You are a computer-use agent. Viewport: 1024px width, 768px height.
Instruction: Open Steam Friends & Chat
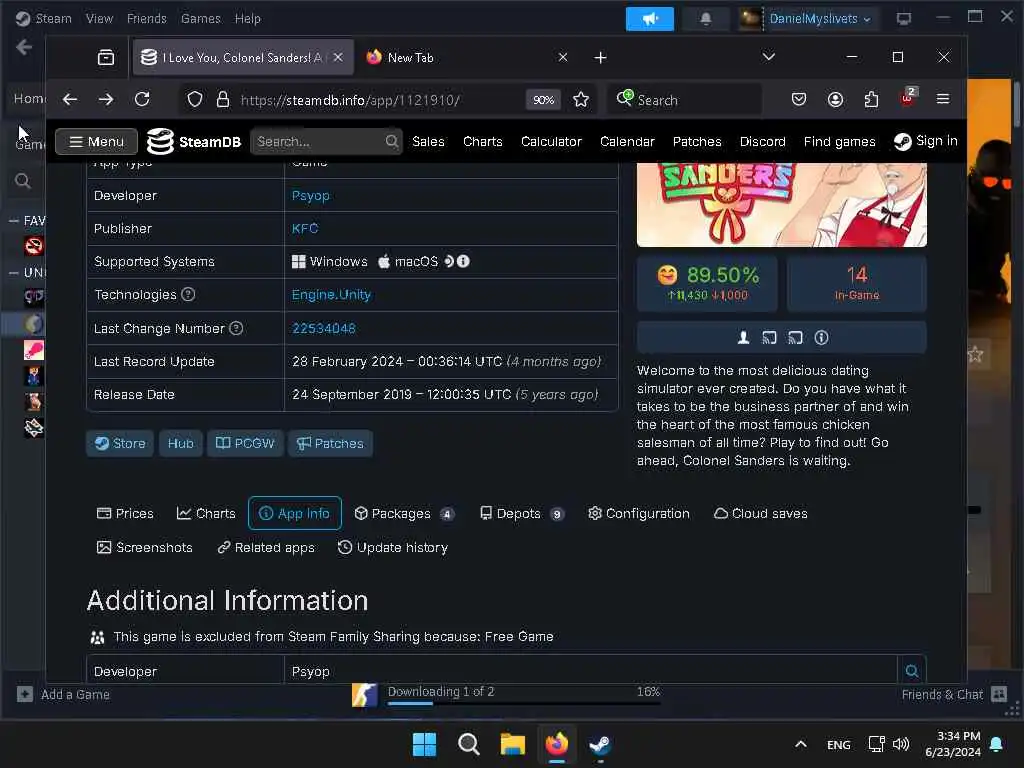(x=954, y=694)
